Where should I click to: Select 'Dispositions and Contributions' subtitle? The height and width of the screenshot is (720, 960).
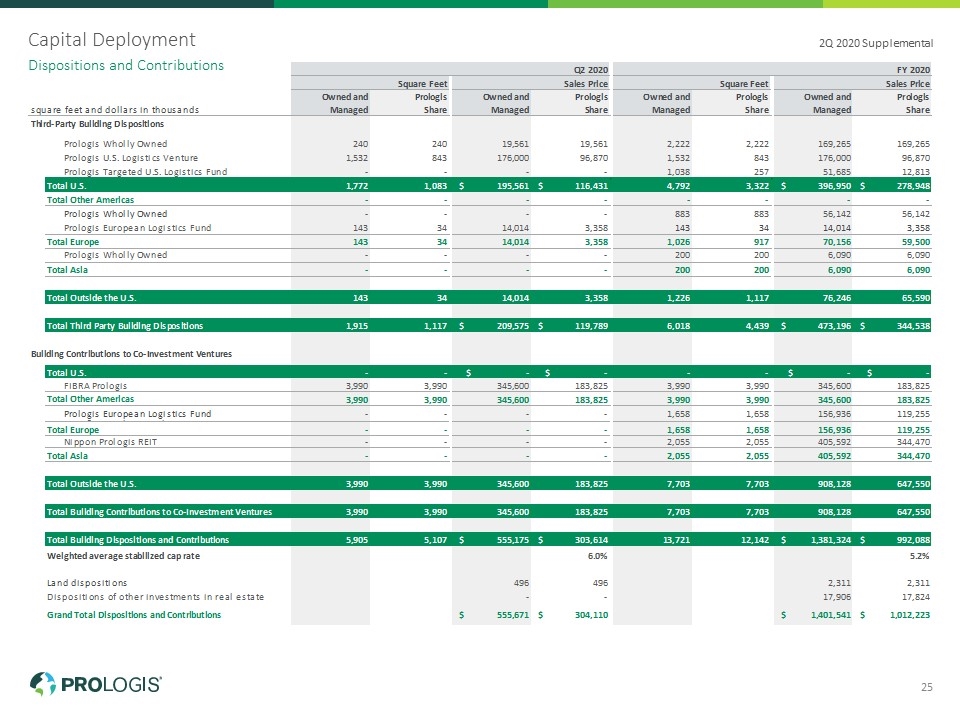126,66
